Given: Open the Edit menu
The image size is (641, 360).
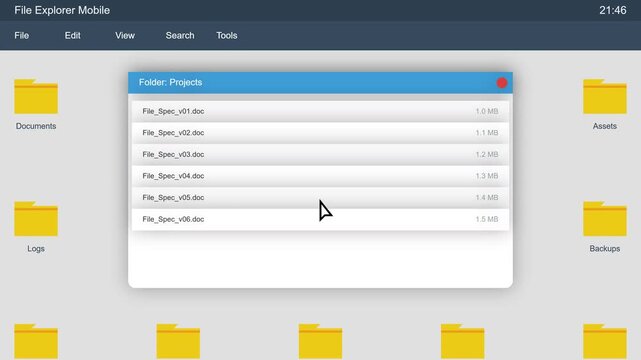Looking at the screenshot, I should 72,36.
